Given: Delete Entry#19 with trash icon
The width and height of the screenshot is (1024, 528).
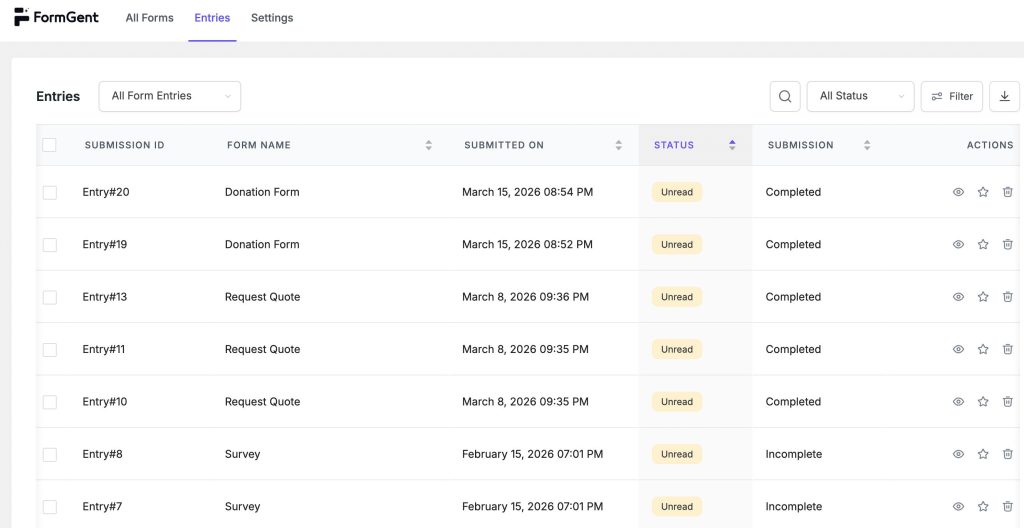Looking at the screenshot, I should 1007,244.
